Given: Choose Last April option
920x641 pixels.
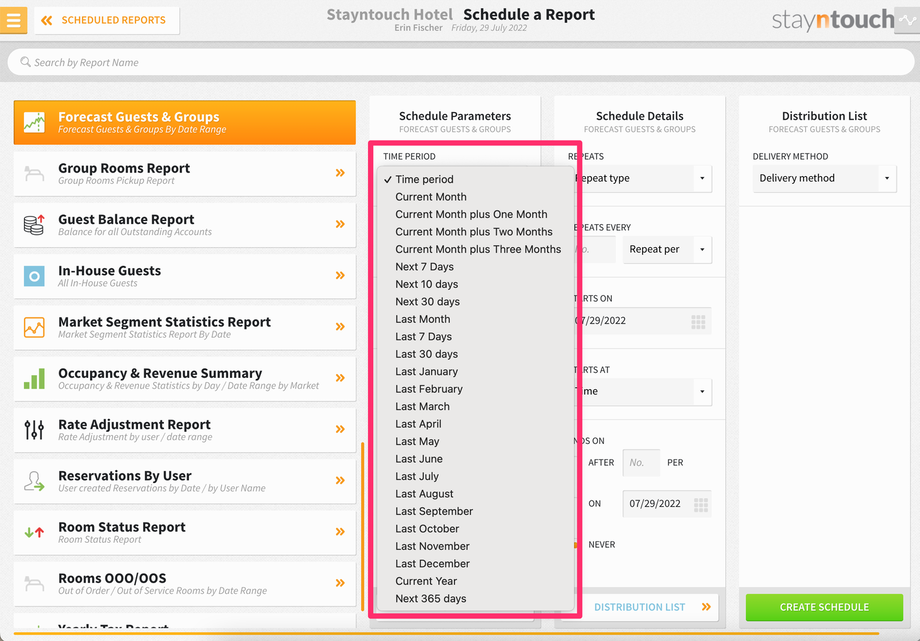Looking at the screenshot, I should [x=475, y=424].
